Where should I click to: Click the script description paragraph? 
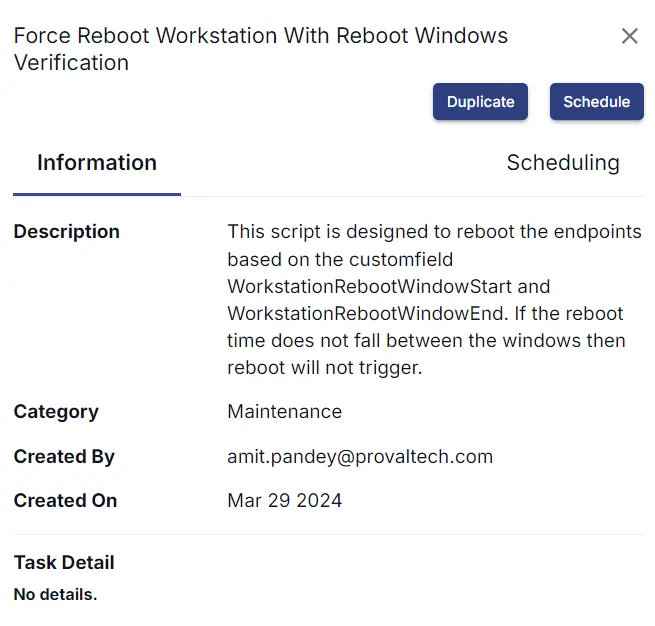[434, 299]
